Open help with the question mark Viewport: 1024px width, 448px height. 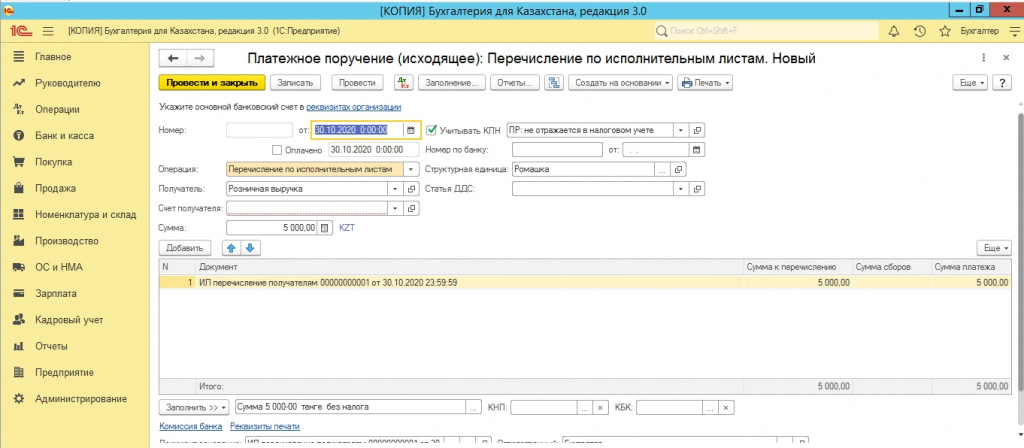coord(1002,83)
